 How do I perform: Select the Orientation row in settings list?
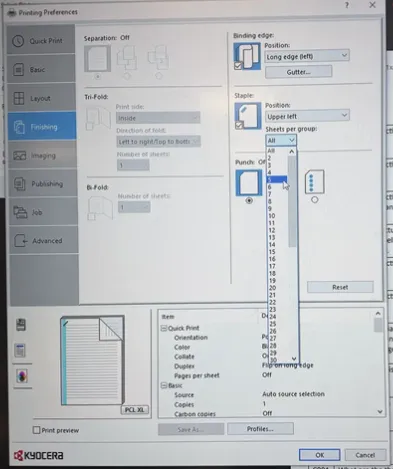266,337
